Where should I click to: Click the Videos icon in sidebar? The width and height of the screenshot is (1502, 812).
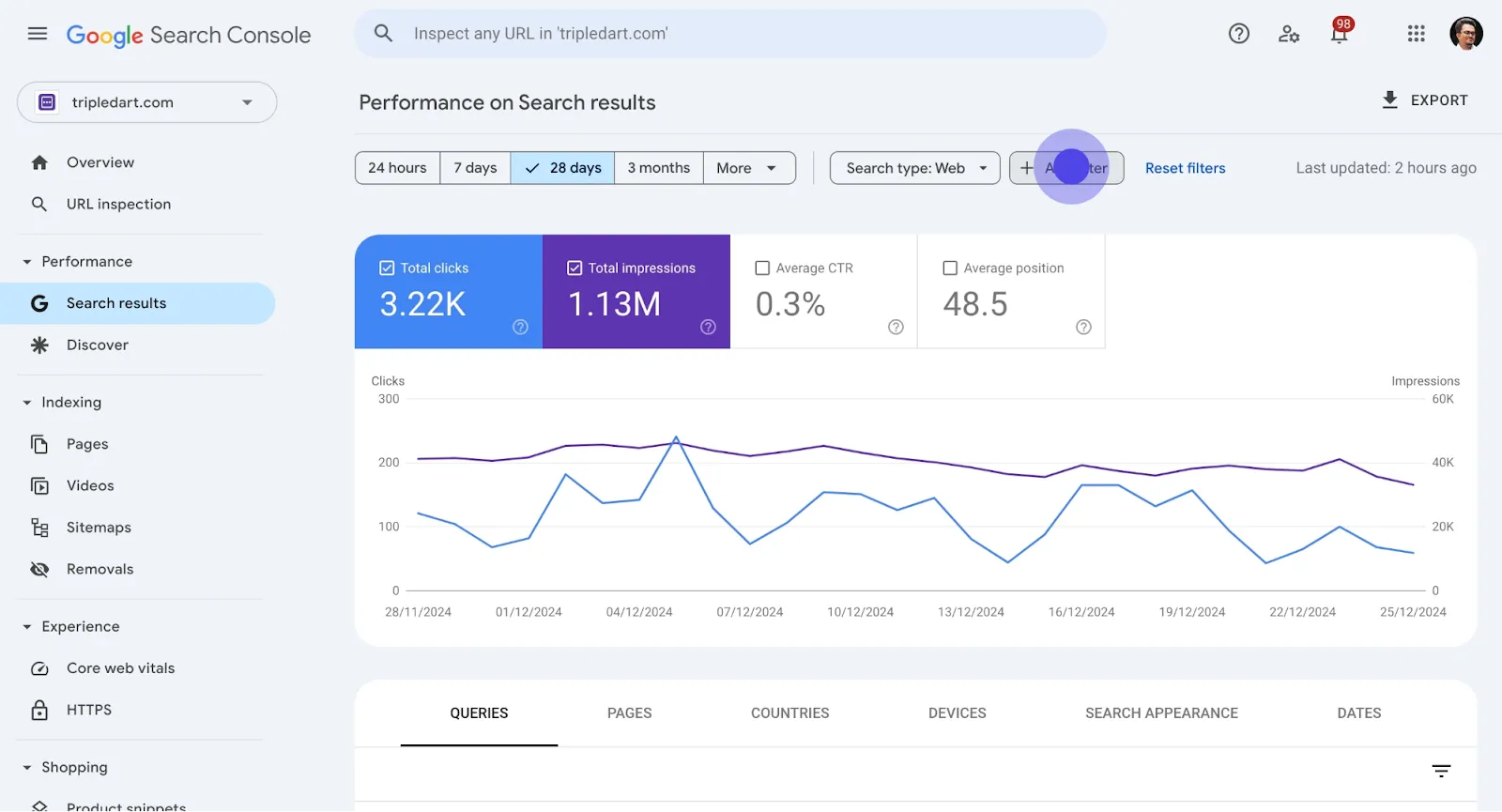(x=39, y=485)
